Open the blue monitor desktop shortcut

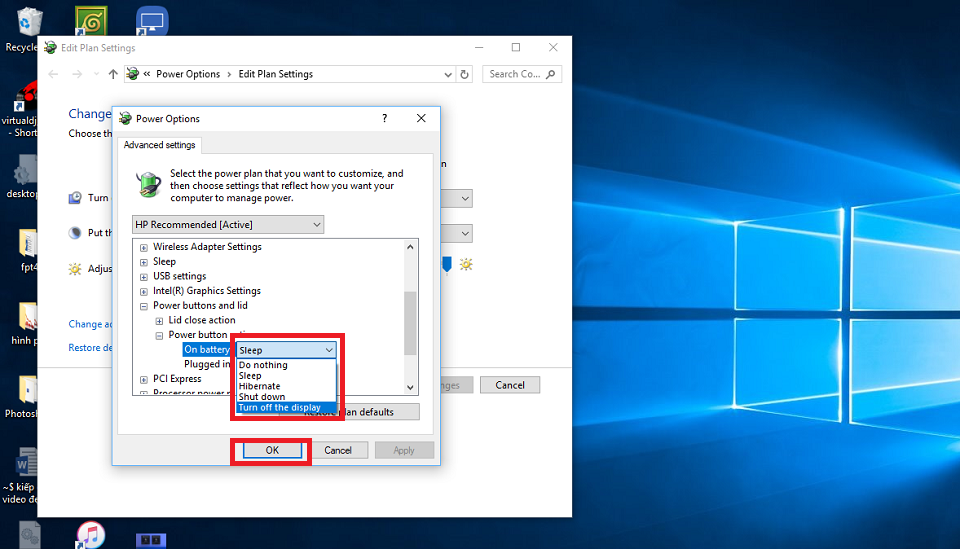(x=152, y=21)
